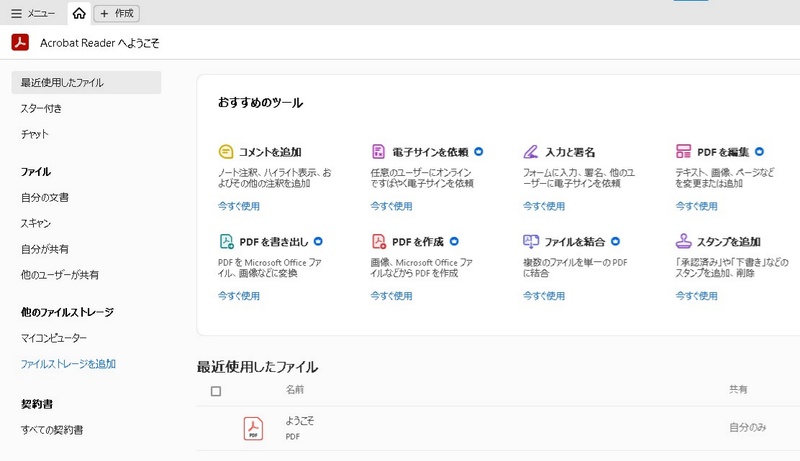The image size is (800, 461).
Task: Open the hamburger メニュー icon
Action: click(16, 13)
